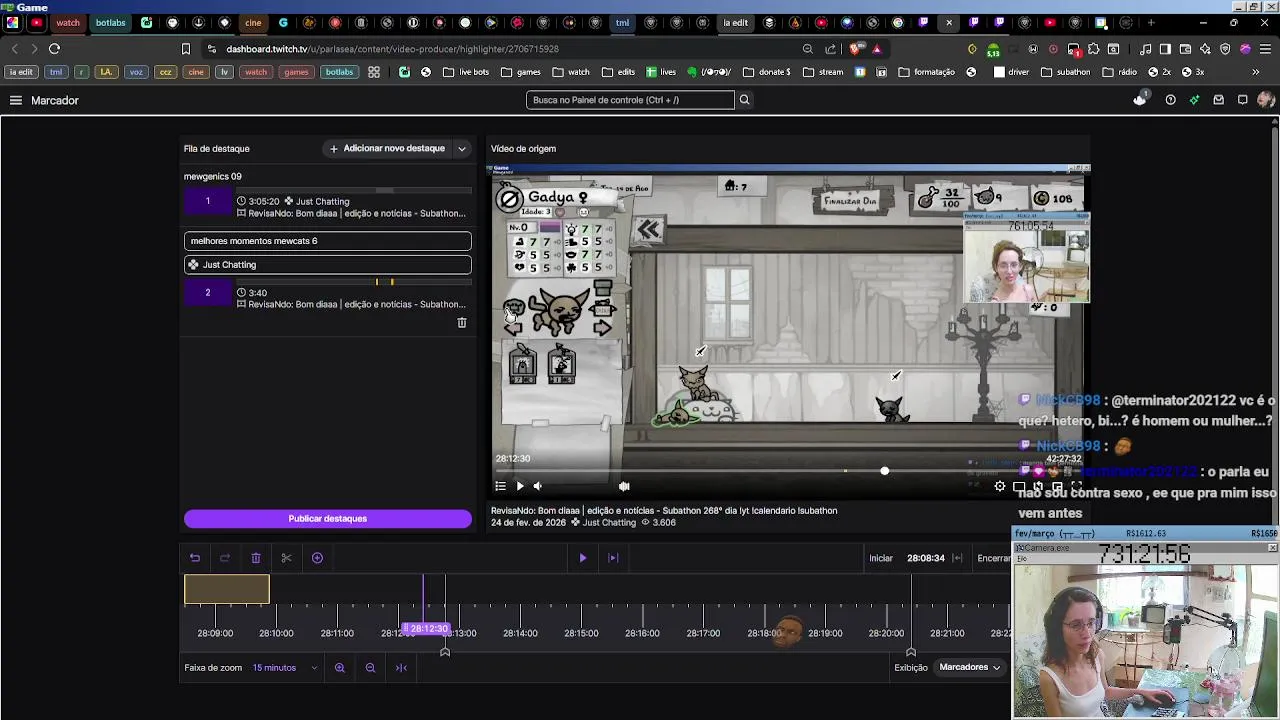
Task: Open the whispers chat bubble icon
Action: pos(1242,100)
